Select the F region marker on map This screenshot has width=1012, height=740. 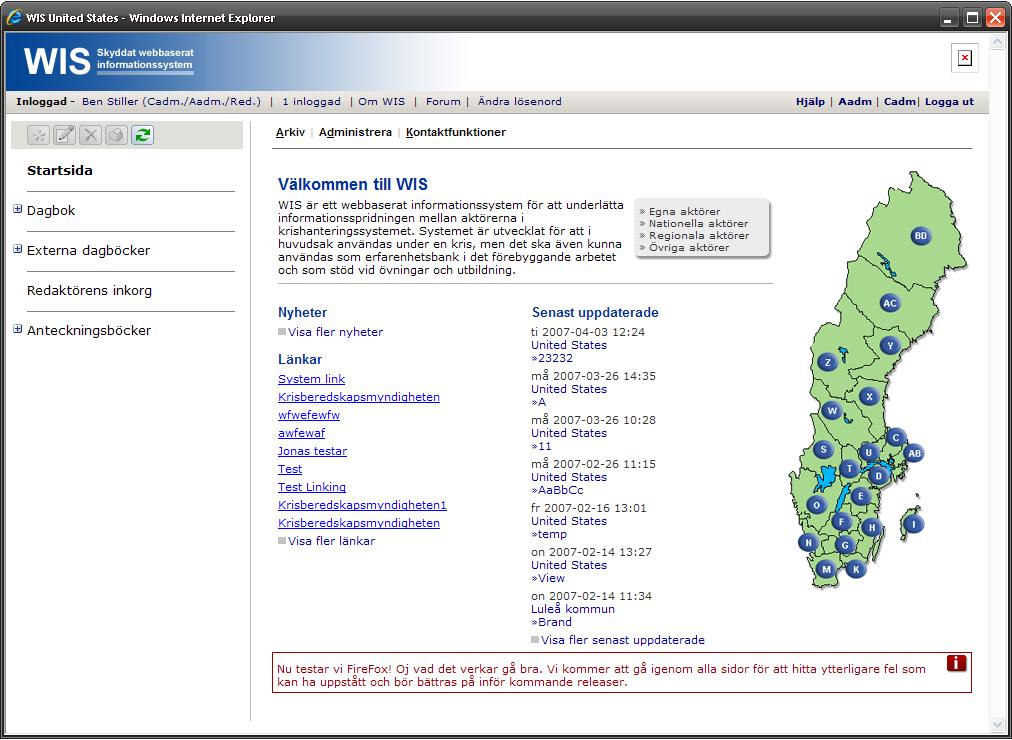[x=841, y=522]
